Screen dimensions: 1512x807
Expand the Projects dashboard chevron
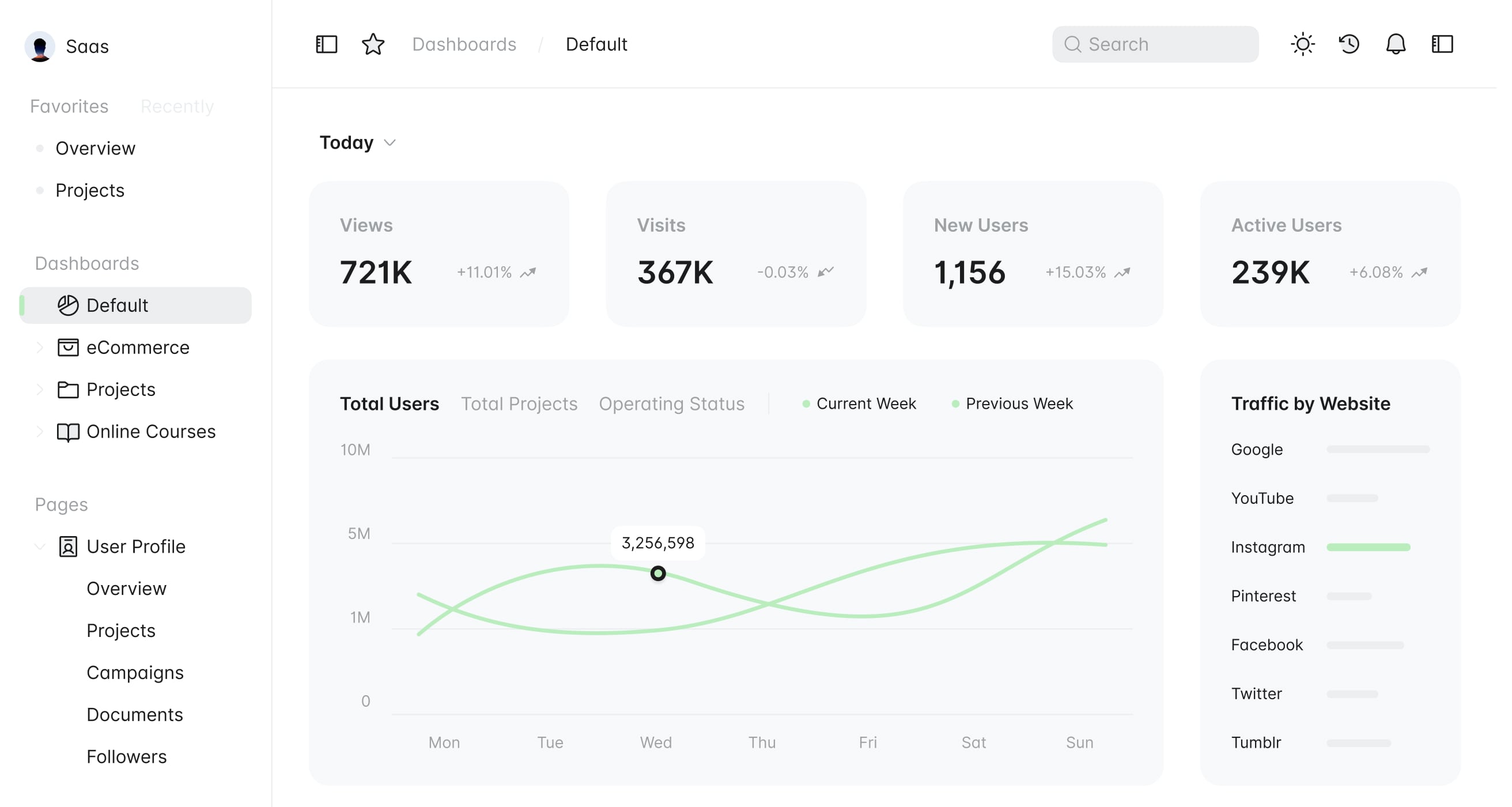click(x=39, y=390)
